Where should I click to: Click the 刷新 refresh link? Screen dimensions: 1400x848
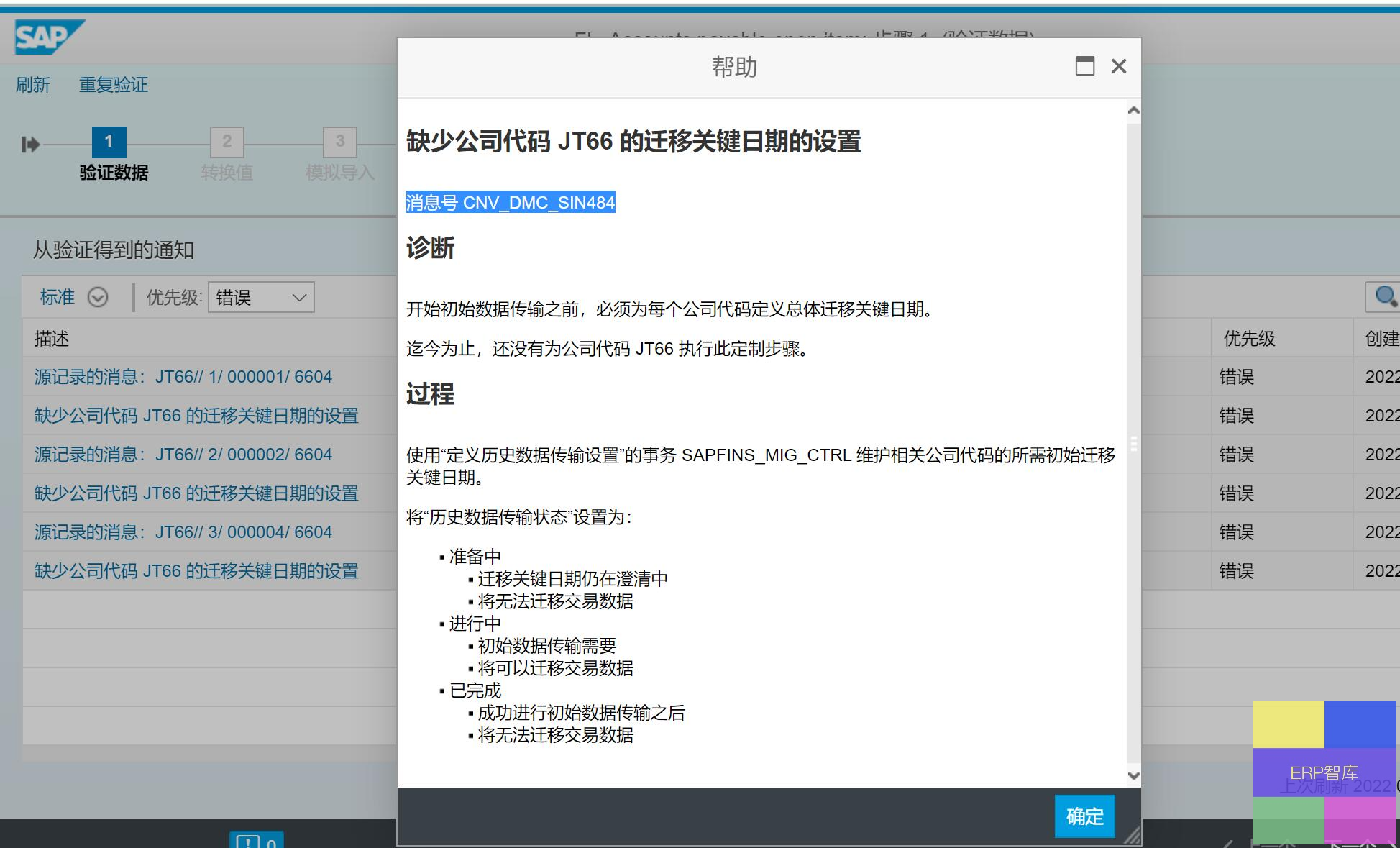coord(33,85)
